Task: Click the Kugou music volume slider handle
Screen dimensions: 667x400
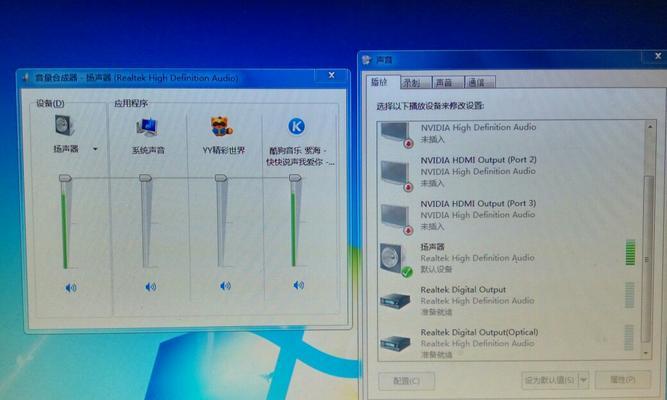Action: tap(295, 178)
